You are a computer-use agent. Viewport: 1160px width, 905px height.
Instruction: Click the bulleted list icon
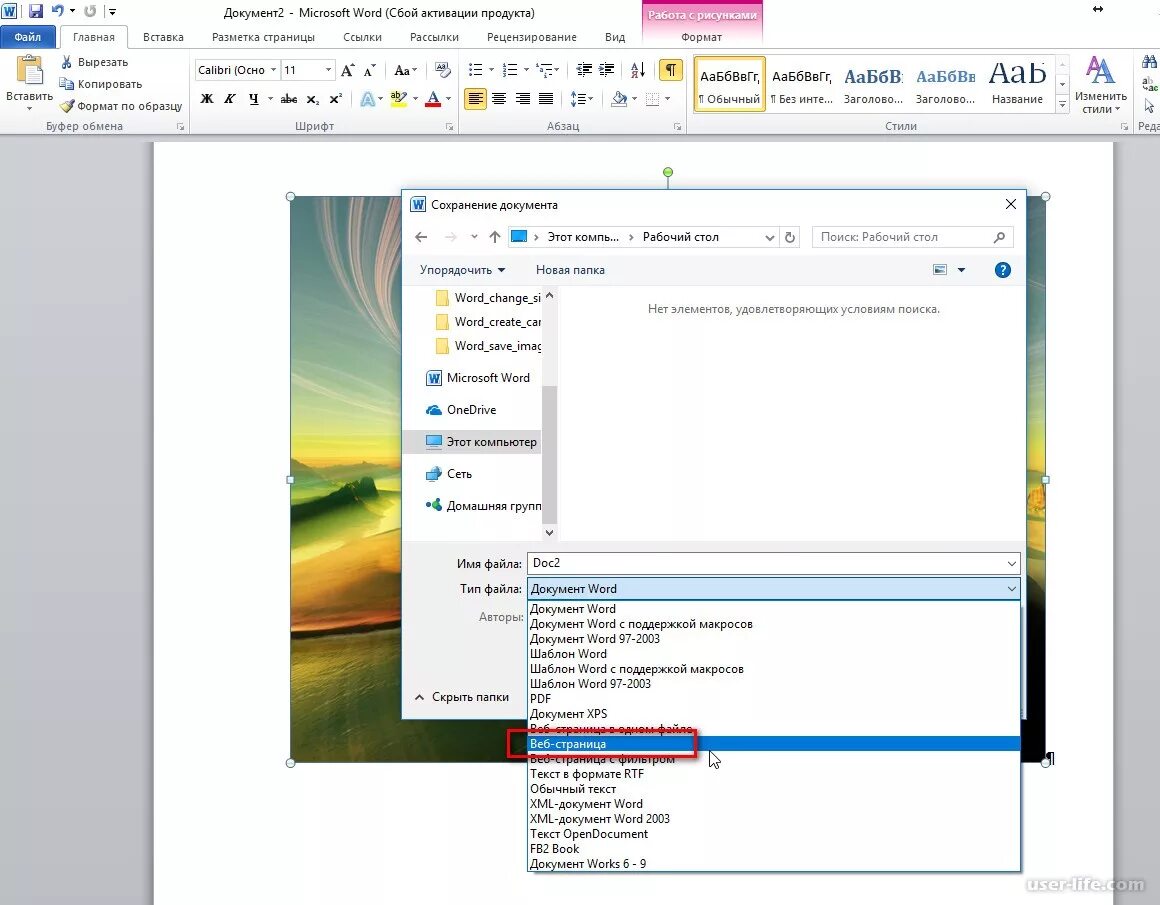coord(476,70)
